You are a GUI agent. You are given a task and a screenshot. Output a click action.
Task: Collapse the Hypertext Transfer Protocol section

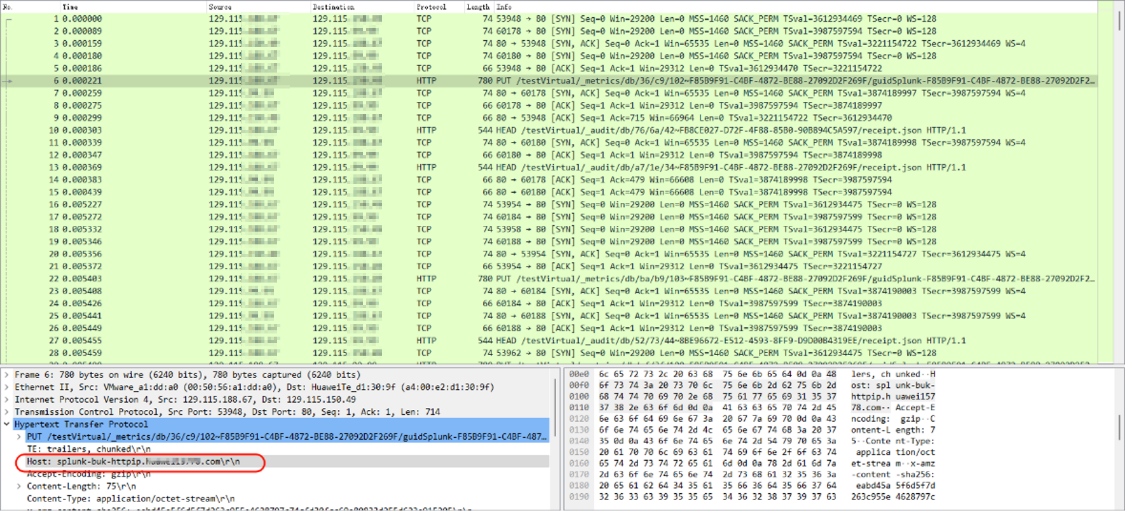pyautogui.click(x=8, y=424)
